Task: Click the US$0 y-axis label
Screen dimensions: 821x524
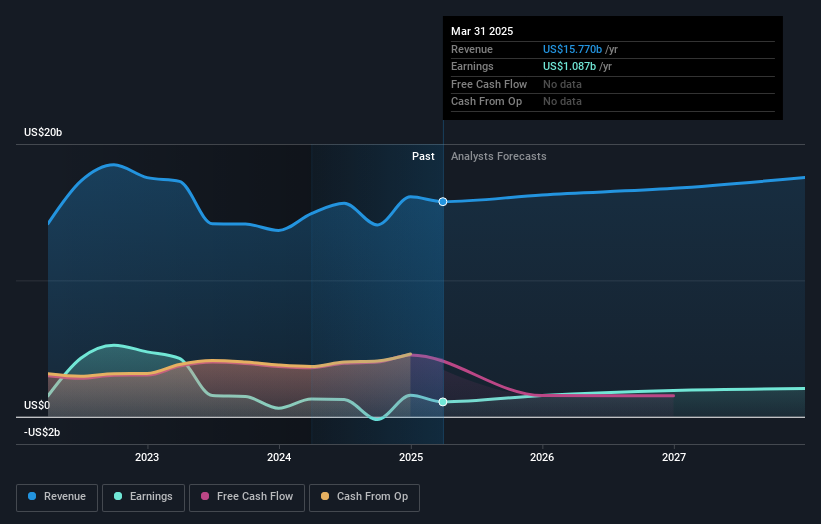Action: [x=37, y=405]
